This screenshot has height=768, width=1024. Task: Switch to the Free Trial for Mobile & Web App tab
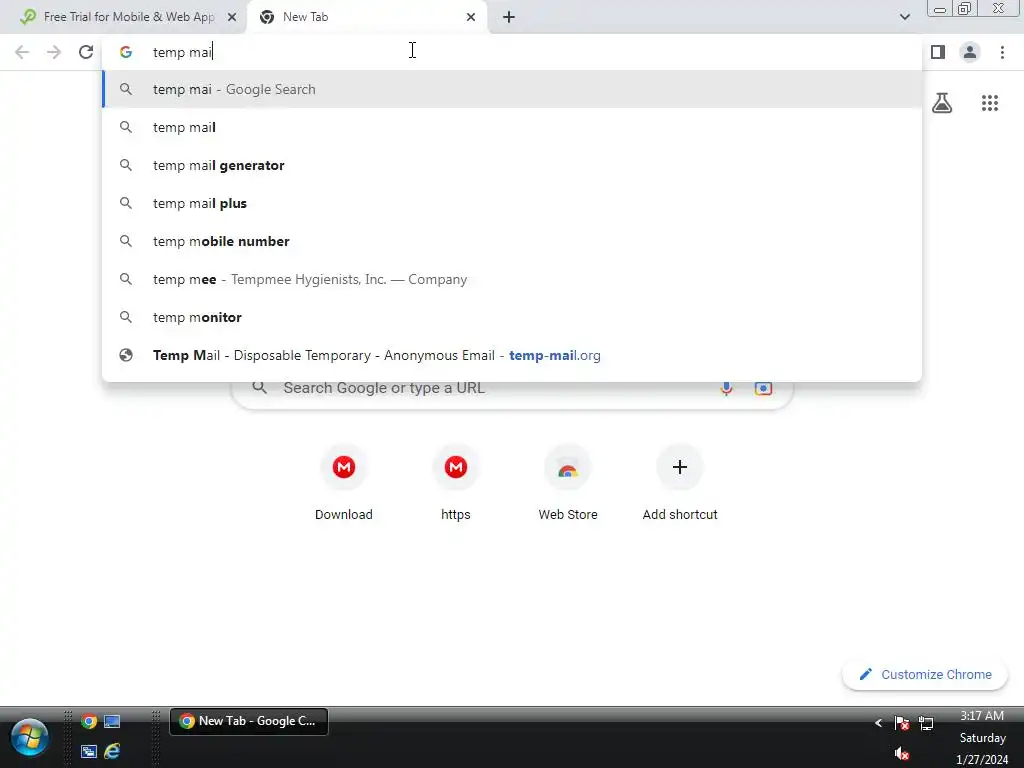[123, 17]
